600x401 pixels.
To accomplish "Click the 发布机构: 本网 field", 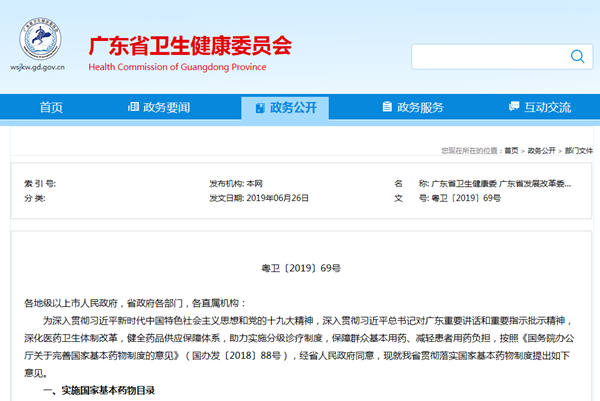I will pyautogui.click(x=236, y=184).
